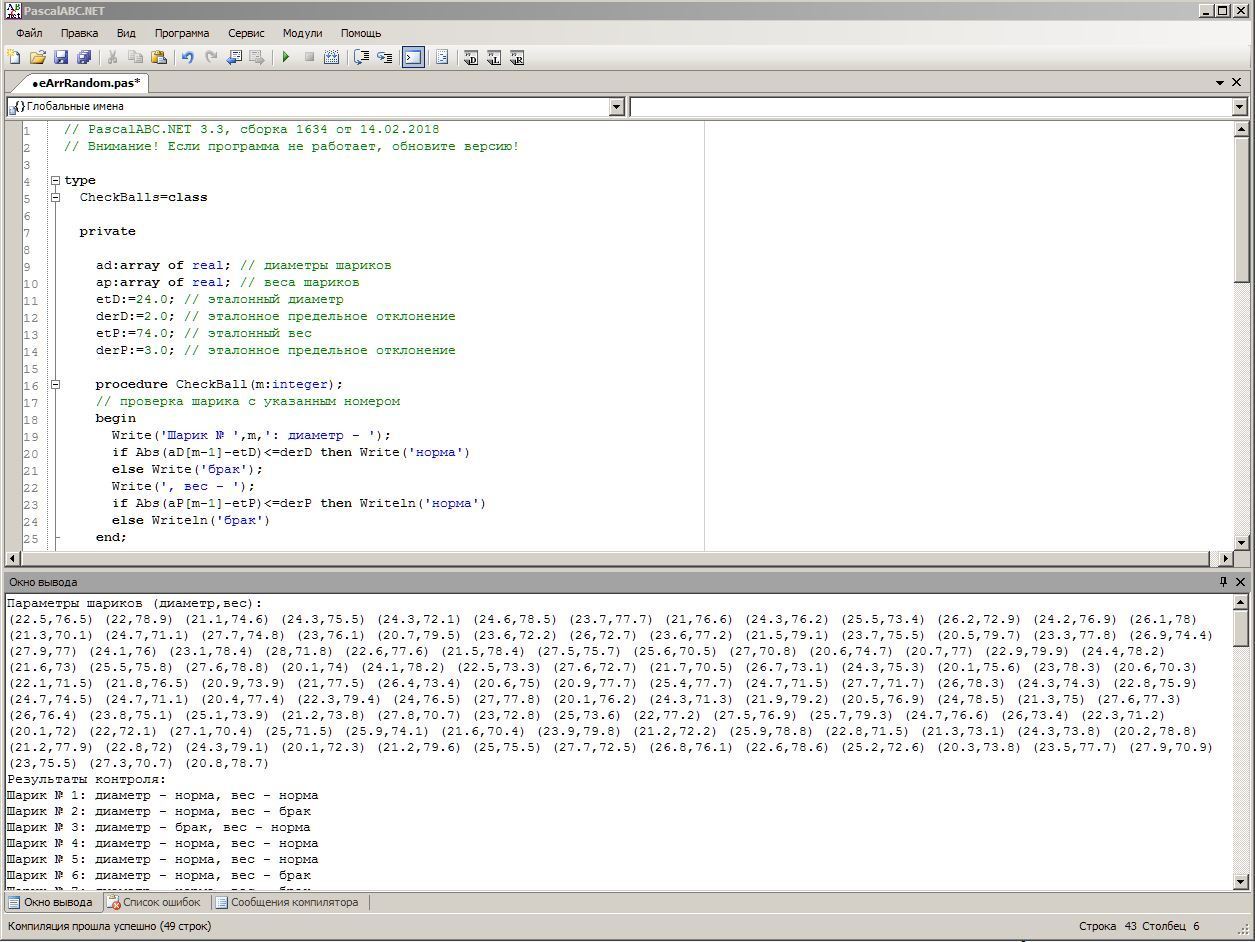The image size is (1255, 942).
Task: Open the Глобальные имена dropdown
Action: tap(616, 107)
